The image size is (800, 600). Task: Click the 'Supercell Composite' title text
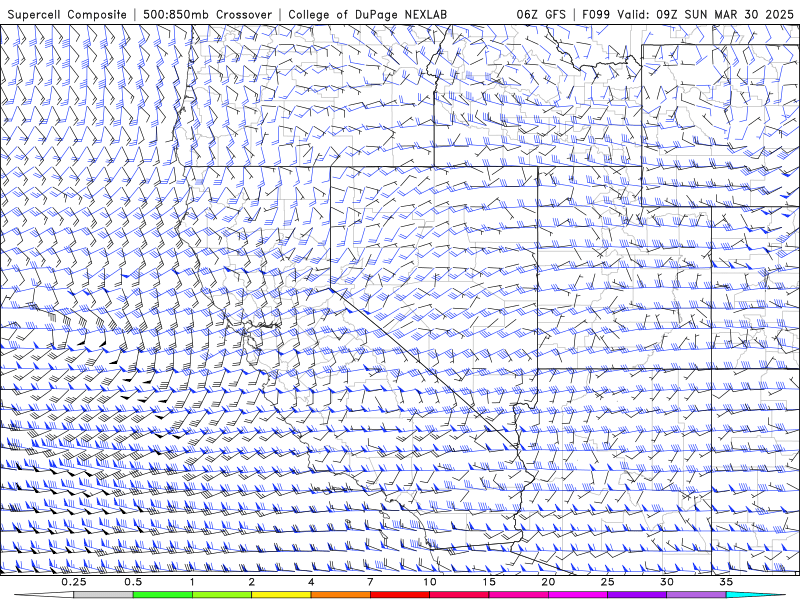coord(67,14)
